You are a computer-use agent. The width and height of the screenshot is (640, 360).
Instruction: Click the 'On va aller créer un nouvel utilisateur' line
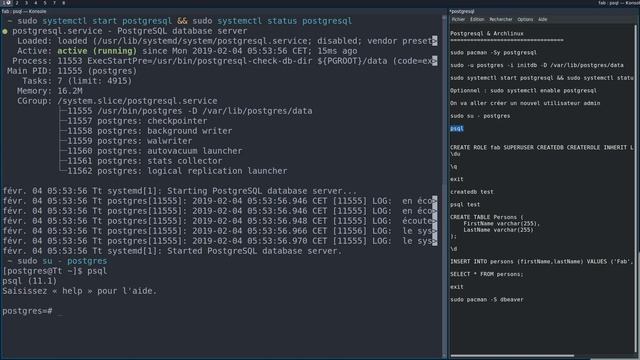pos(525,103)
